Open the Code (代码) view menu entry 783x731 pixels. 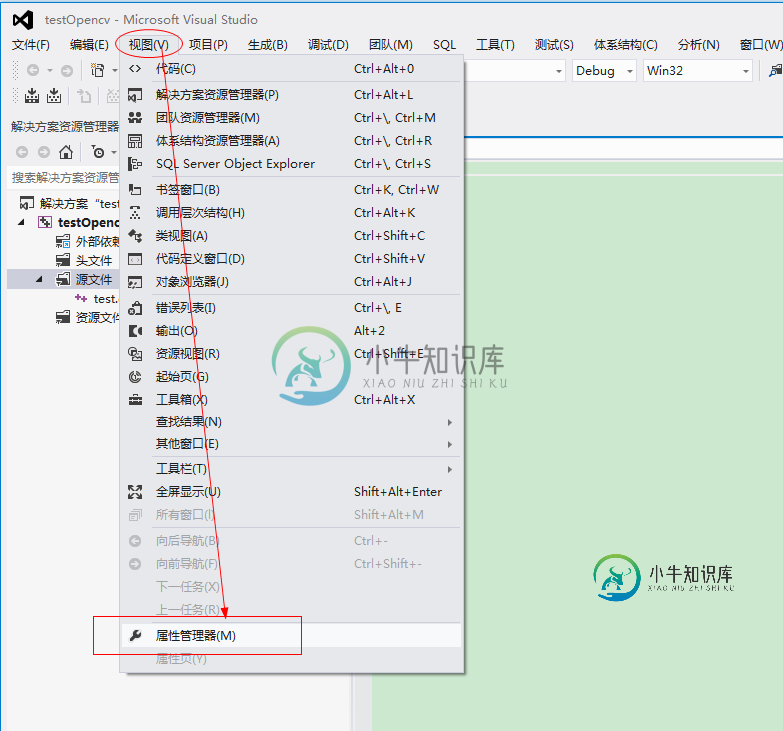(290, 69)
